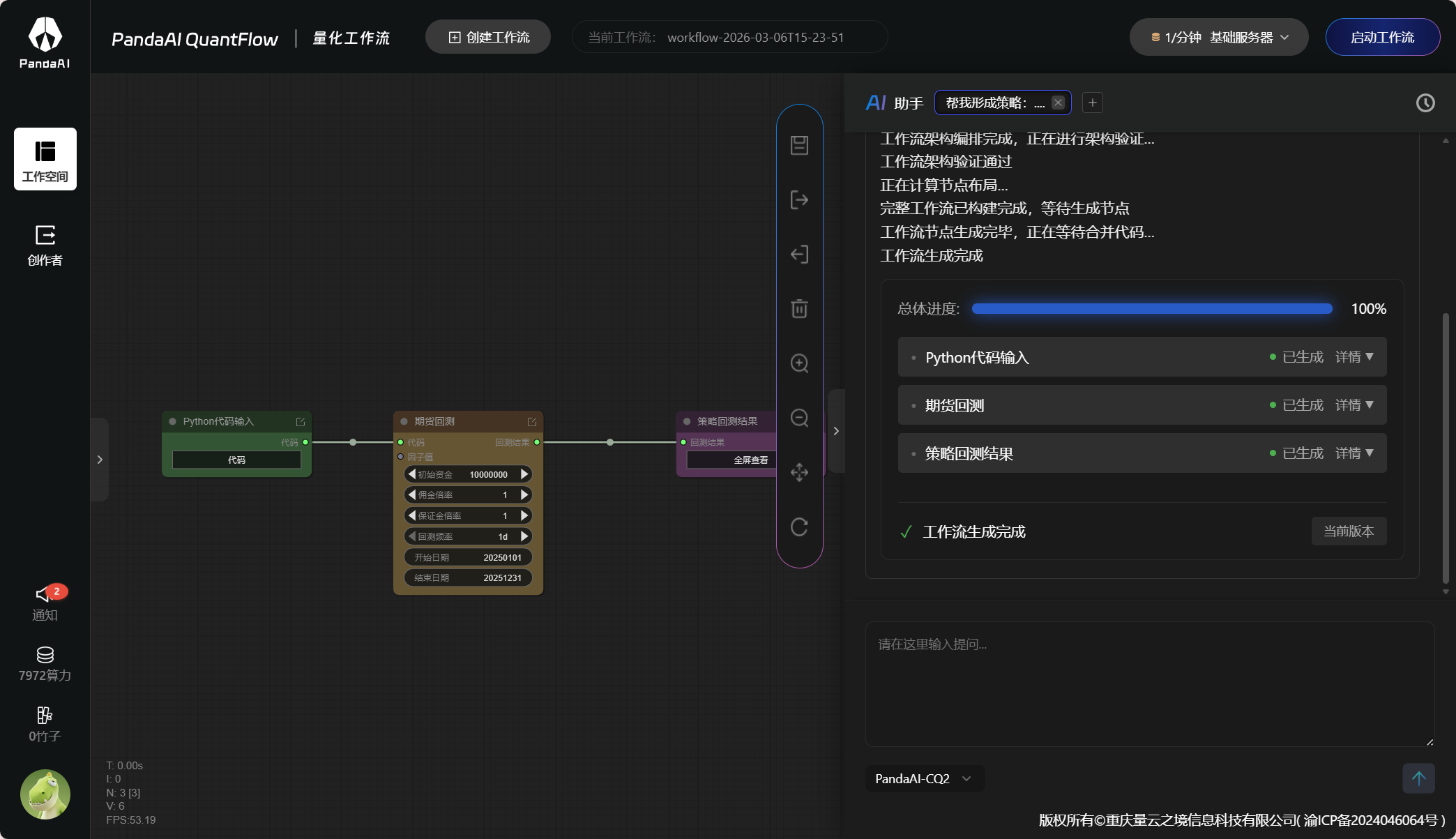Open the AI assistant chat history clock icon
This screenshot has width=1456, height=839.
tap(1425, 103)
